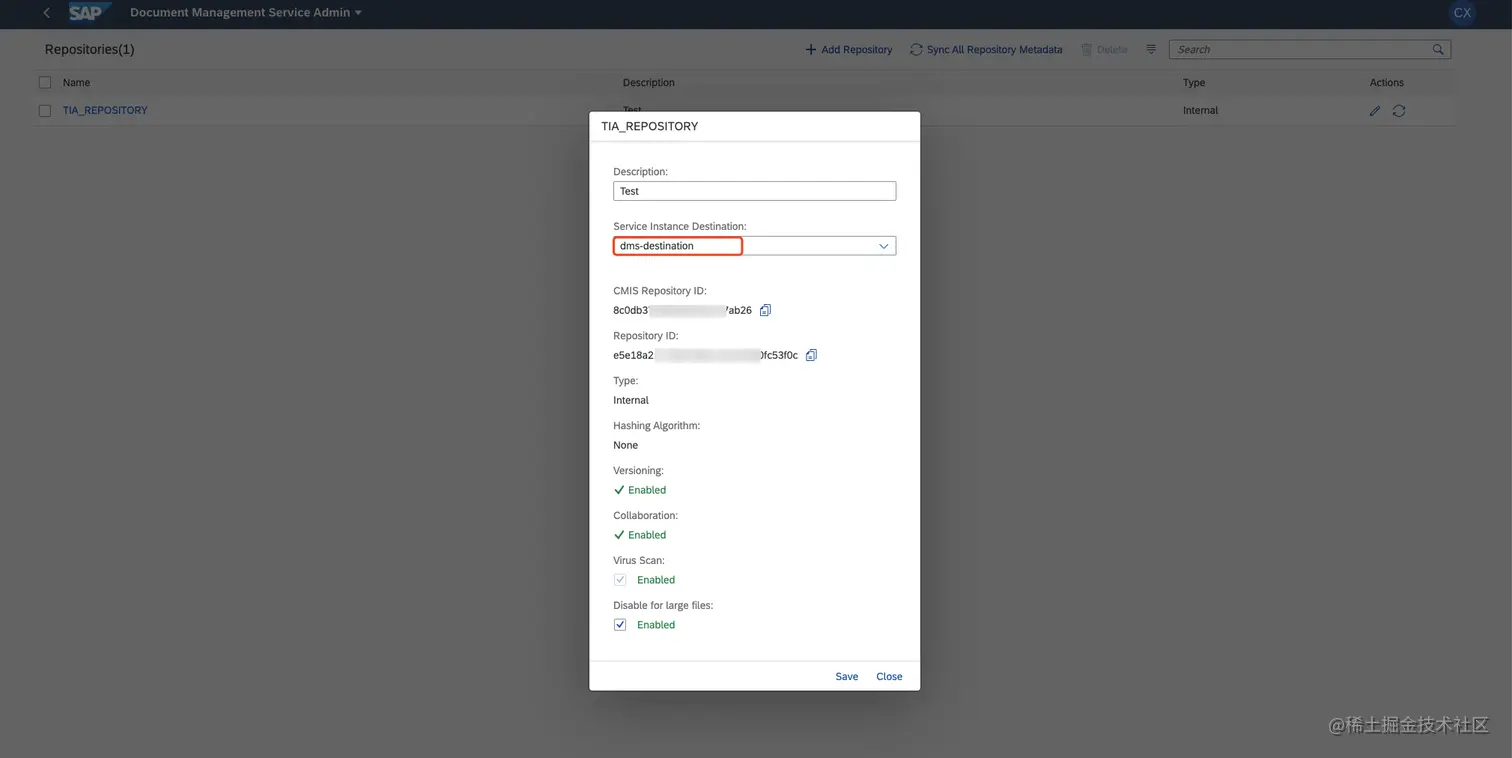Open the TIA_REPOSITORY link in table
Viewport: 1512px width, 758px height.
105,110
